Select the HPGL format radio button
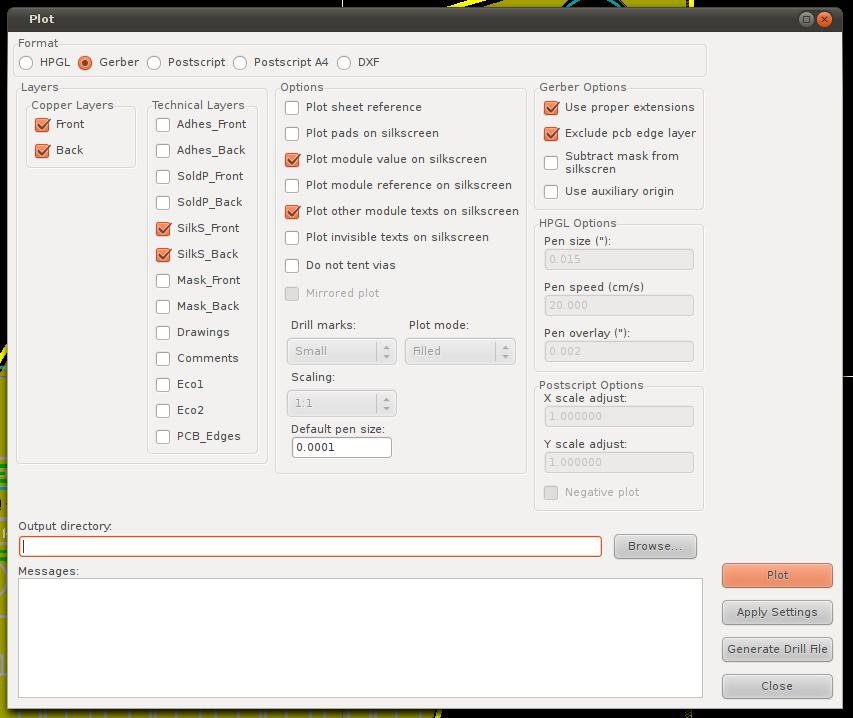The height and width of the screenshot is (718, 853). click(26, 63)
